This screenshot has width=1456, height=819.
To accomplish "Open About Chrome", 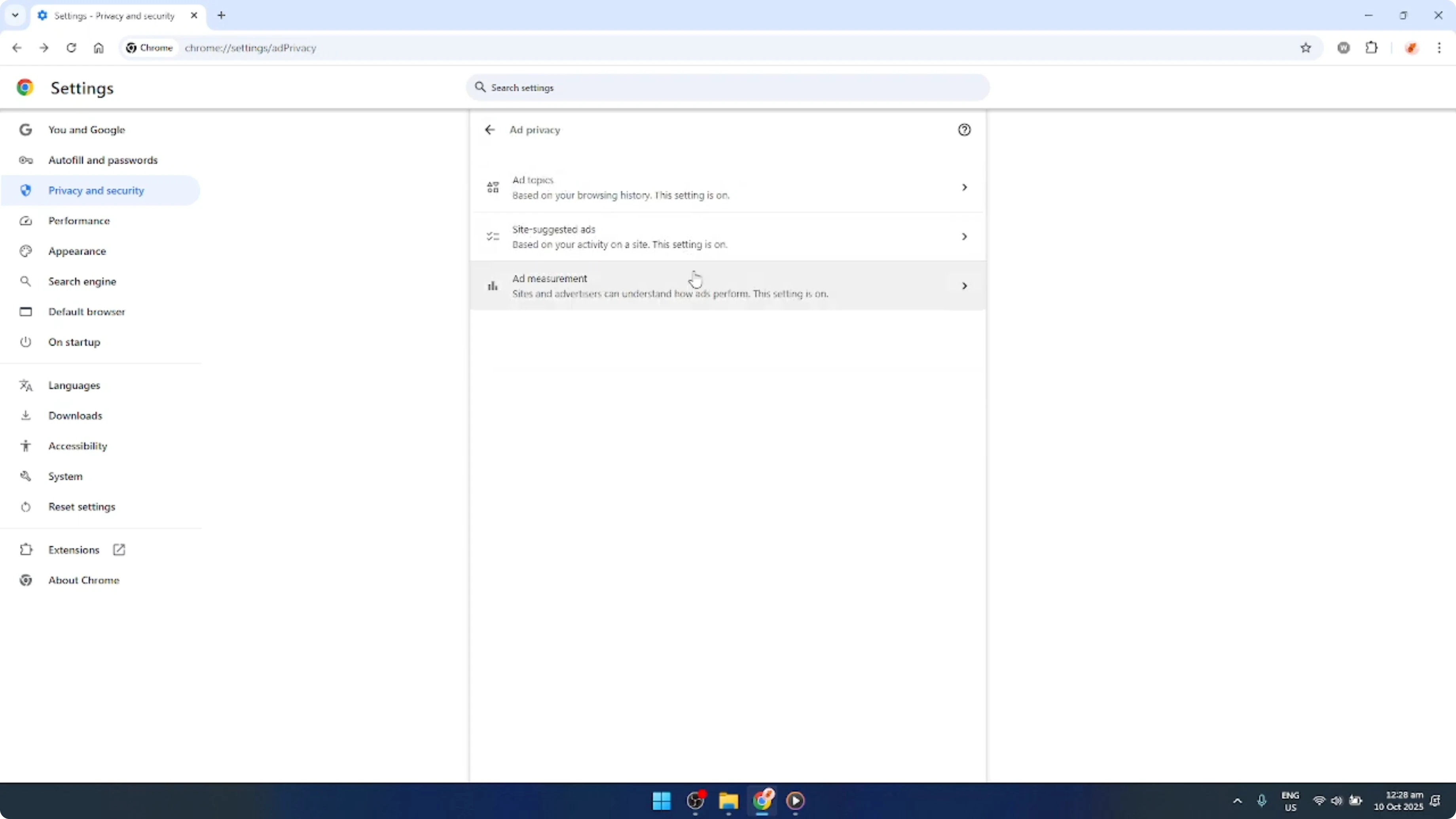I will pos(83,579).
